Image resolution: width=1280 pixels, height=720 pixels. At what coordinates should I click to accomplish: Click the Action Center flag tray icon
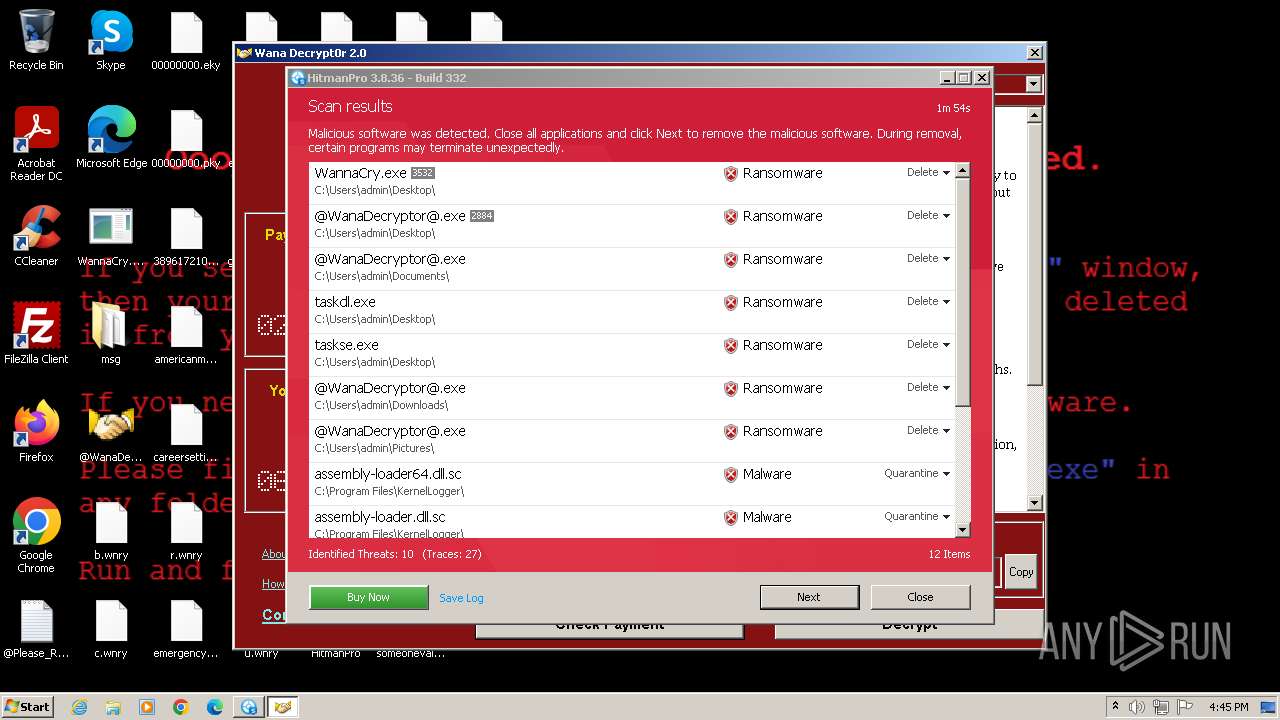tap(1183, 707)
